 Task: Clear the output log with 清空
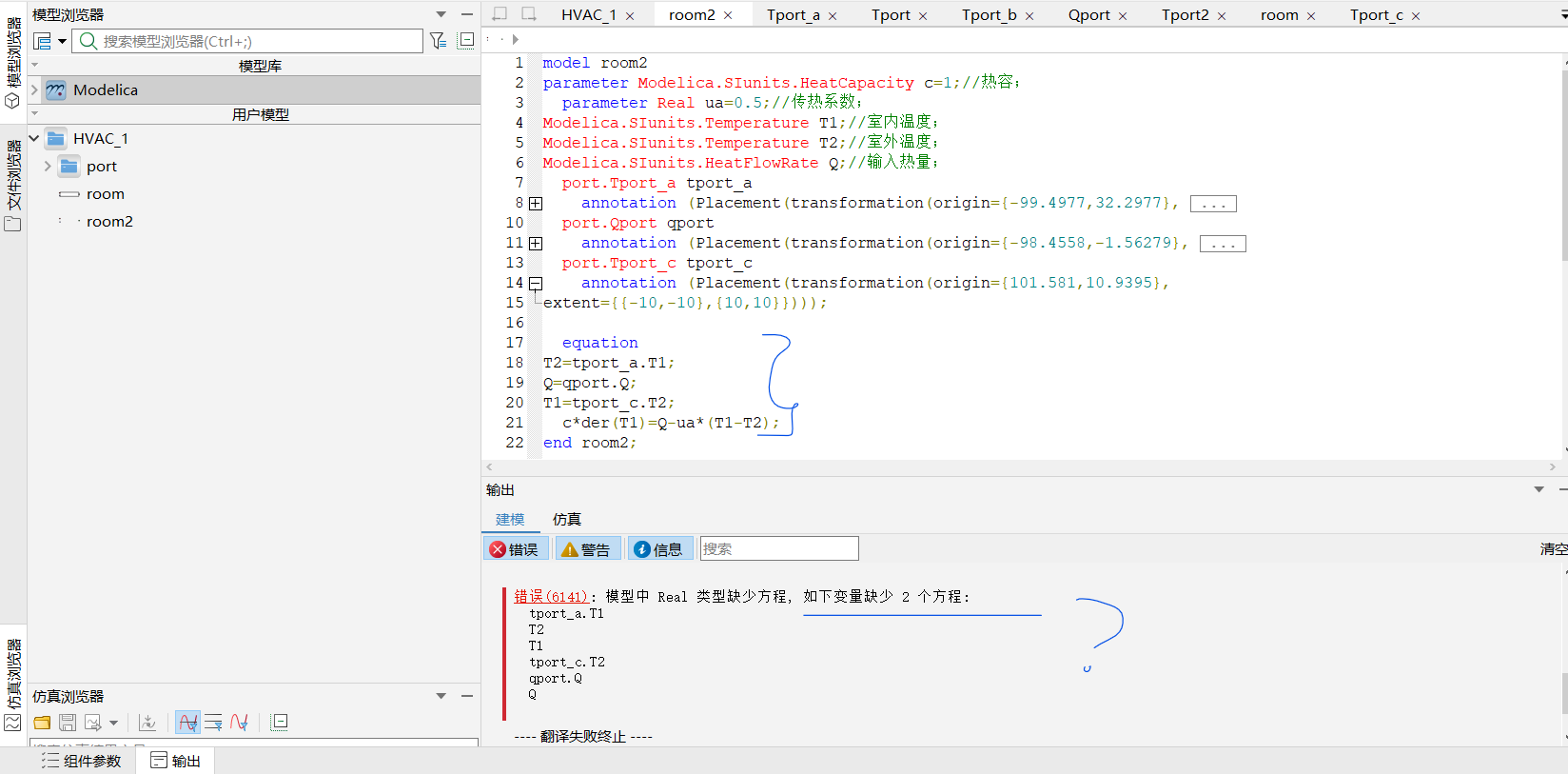click(1553, 549)
